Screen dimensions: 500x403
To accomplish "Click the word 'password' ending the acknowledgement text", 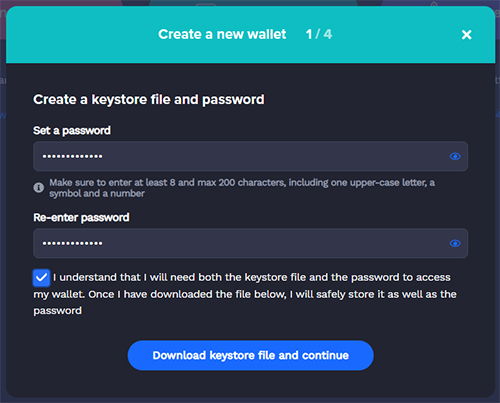I will point(57,311).
